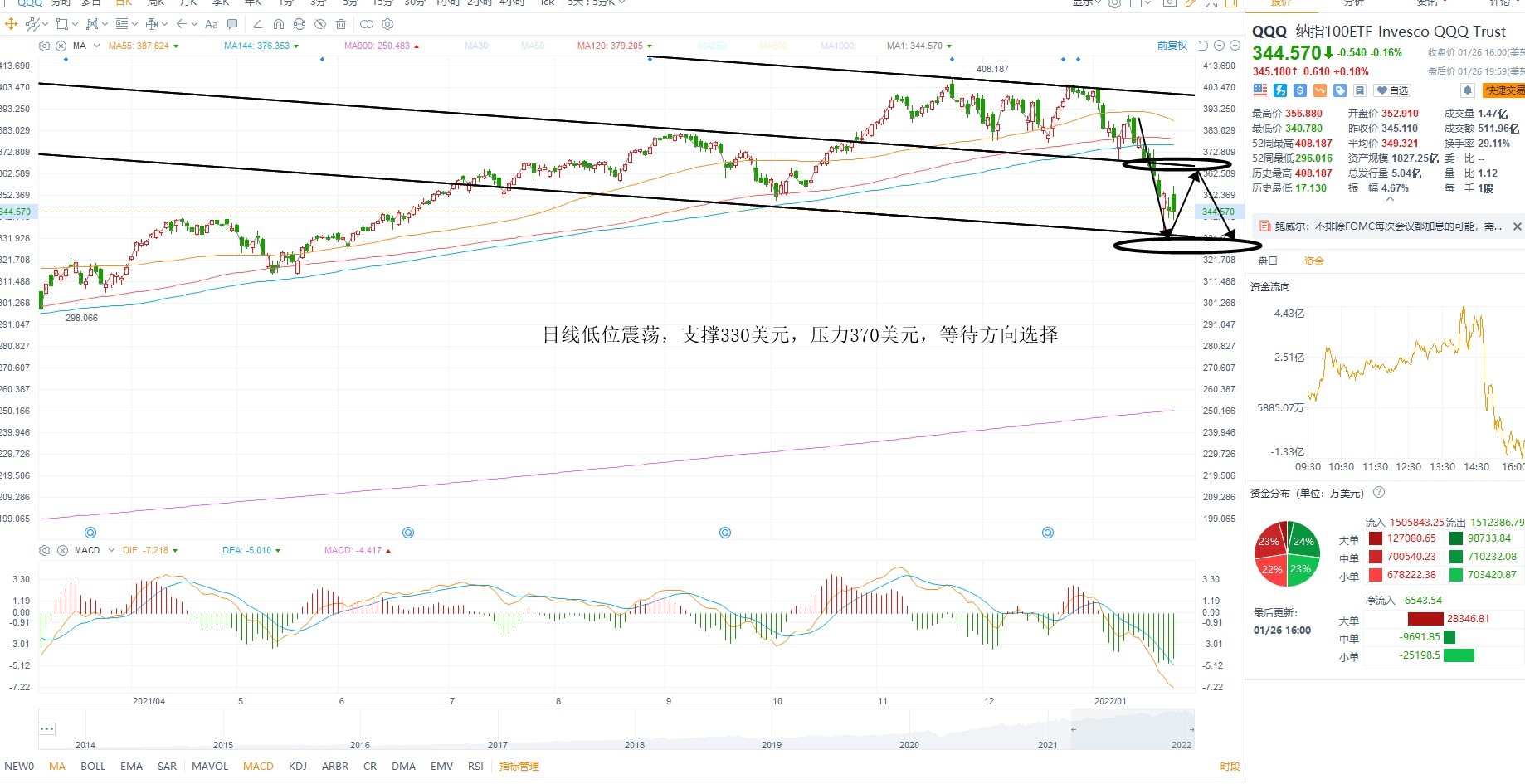The width and height of the screenshot is (1525, 784).
Task: Click the first chart event marker below April
Action: click(90, 533)
